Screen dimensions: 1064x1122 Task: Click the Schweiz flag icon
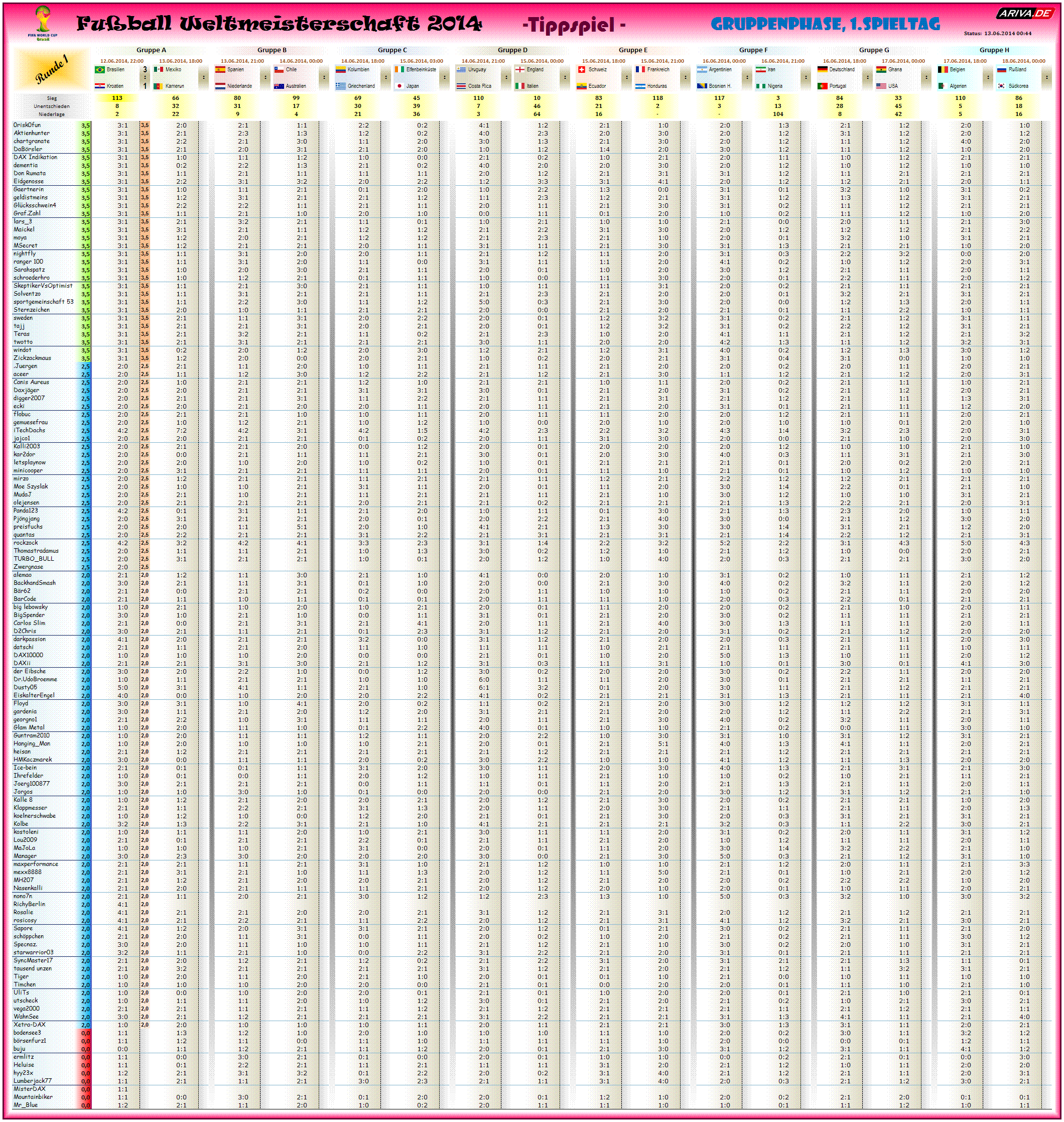[581, 70]
